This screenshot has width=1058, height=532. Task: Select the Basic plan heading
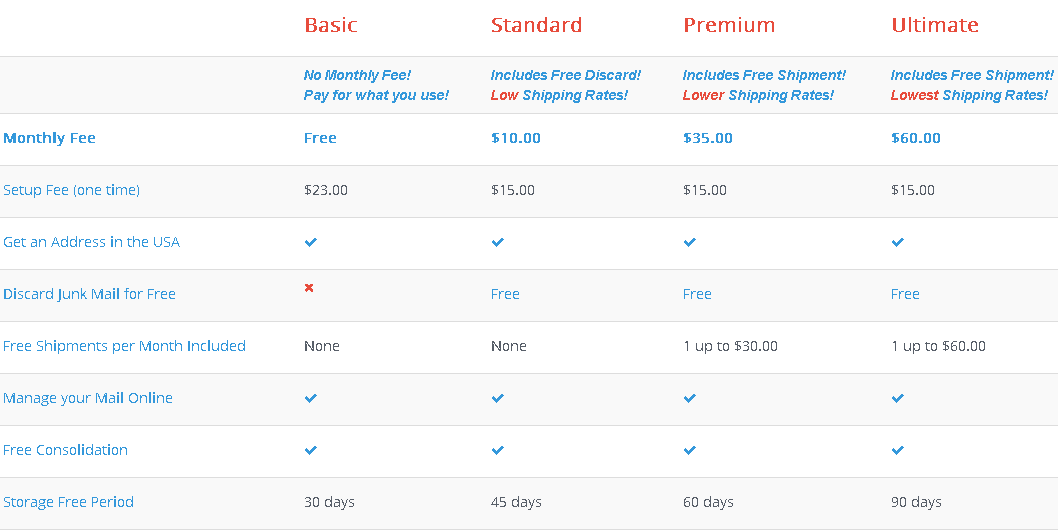(x=331, y=25)
